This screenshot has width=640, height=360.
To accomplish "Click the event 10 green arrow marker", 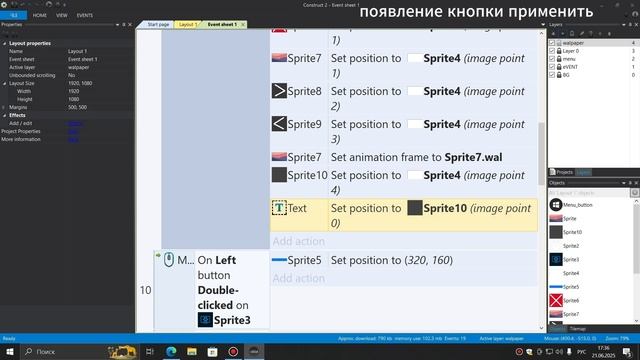I will pyautogui.click(x=158, y=255).
